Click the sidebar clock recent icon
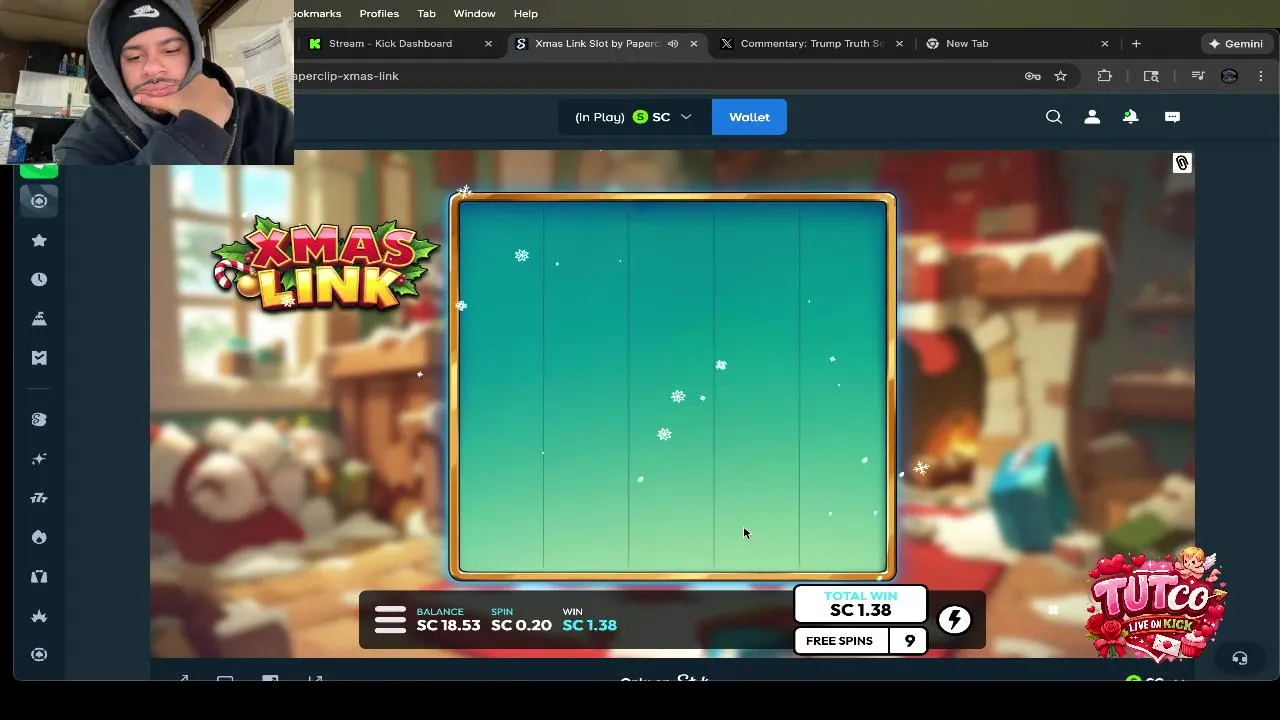1280x720 pixels. [x=39, y=279]
